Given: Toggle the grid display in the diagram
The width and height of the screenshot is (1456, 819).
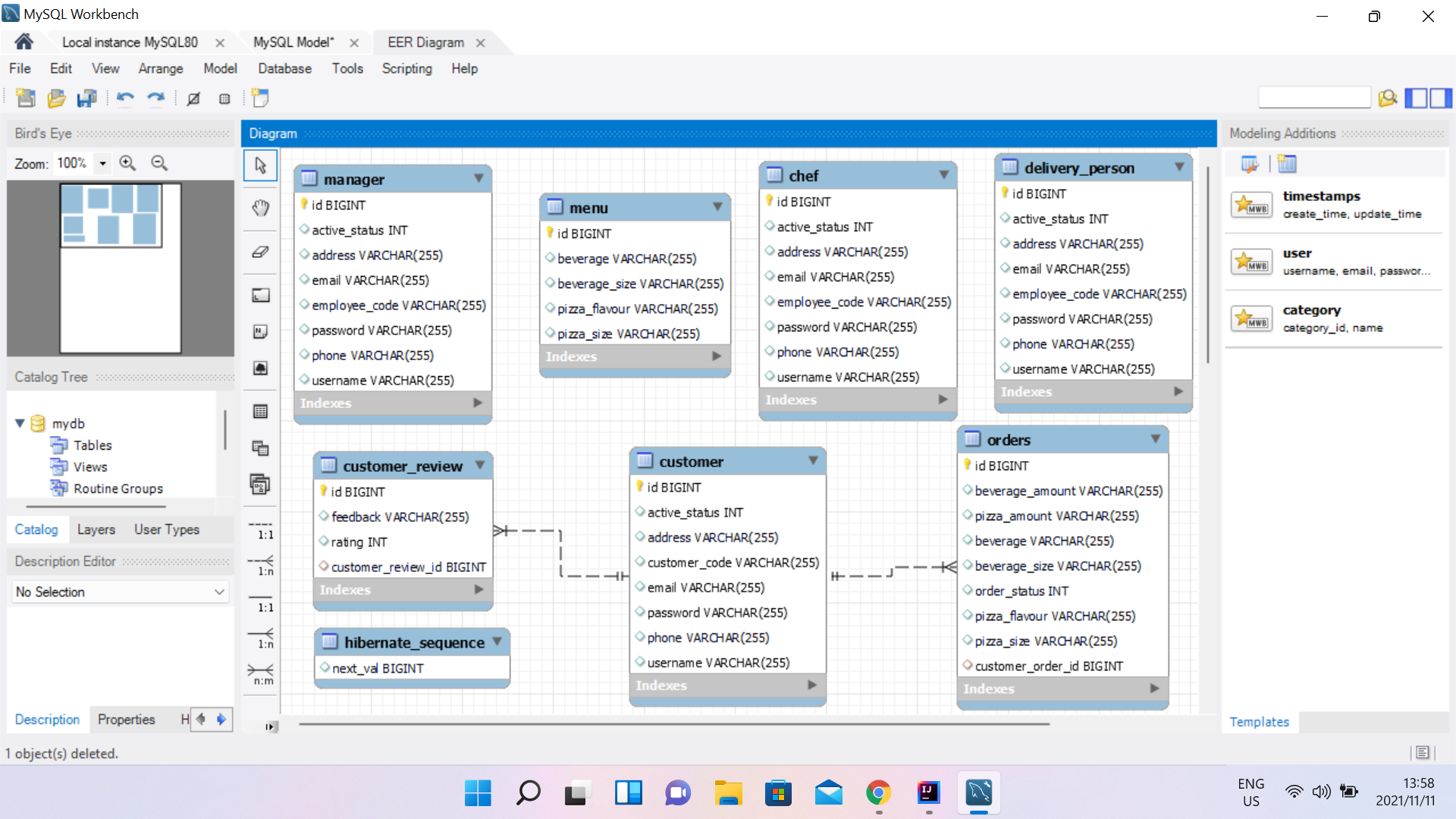Looking at the screenshot, I should point(194,98).
